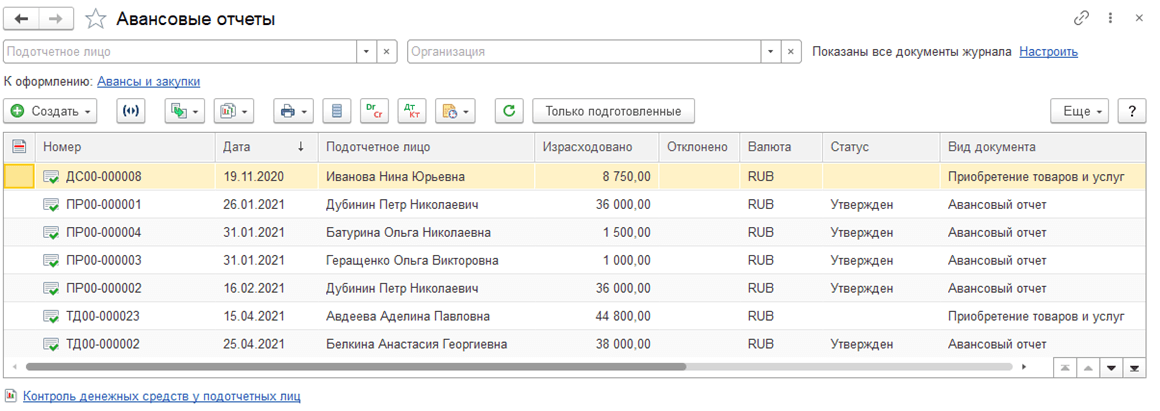Open the Dt/Kt accounting entries icon

tap(411, 111)
